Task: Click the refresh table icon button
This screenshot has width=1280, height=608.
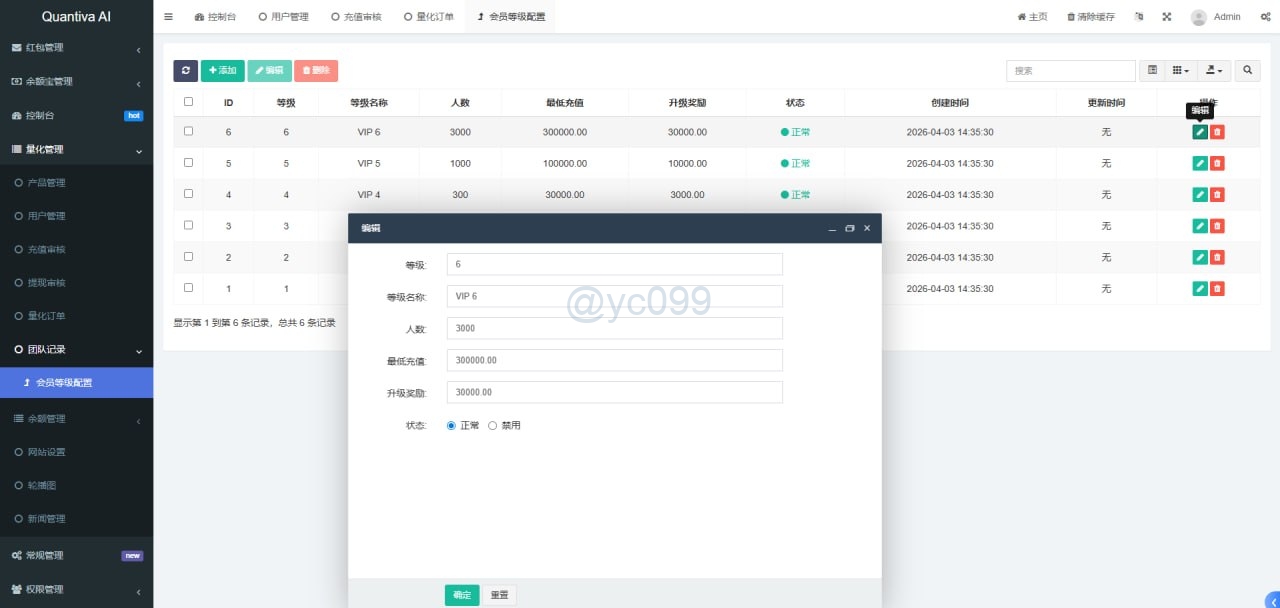Action: (x=185, y=71)
